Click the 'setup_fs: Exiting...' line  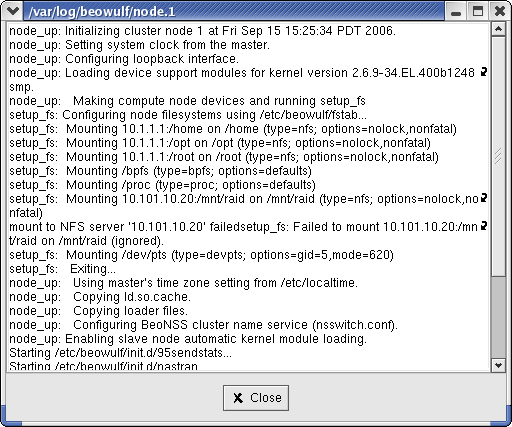63,269
